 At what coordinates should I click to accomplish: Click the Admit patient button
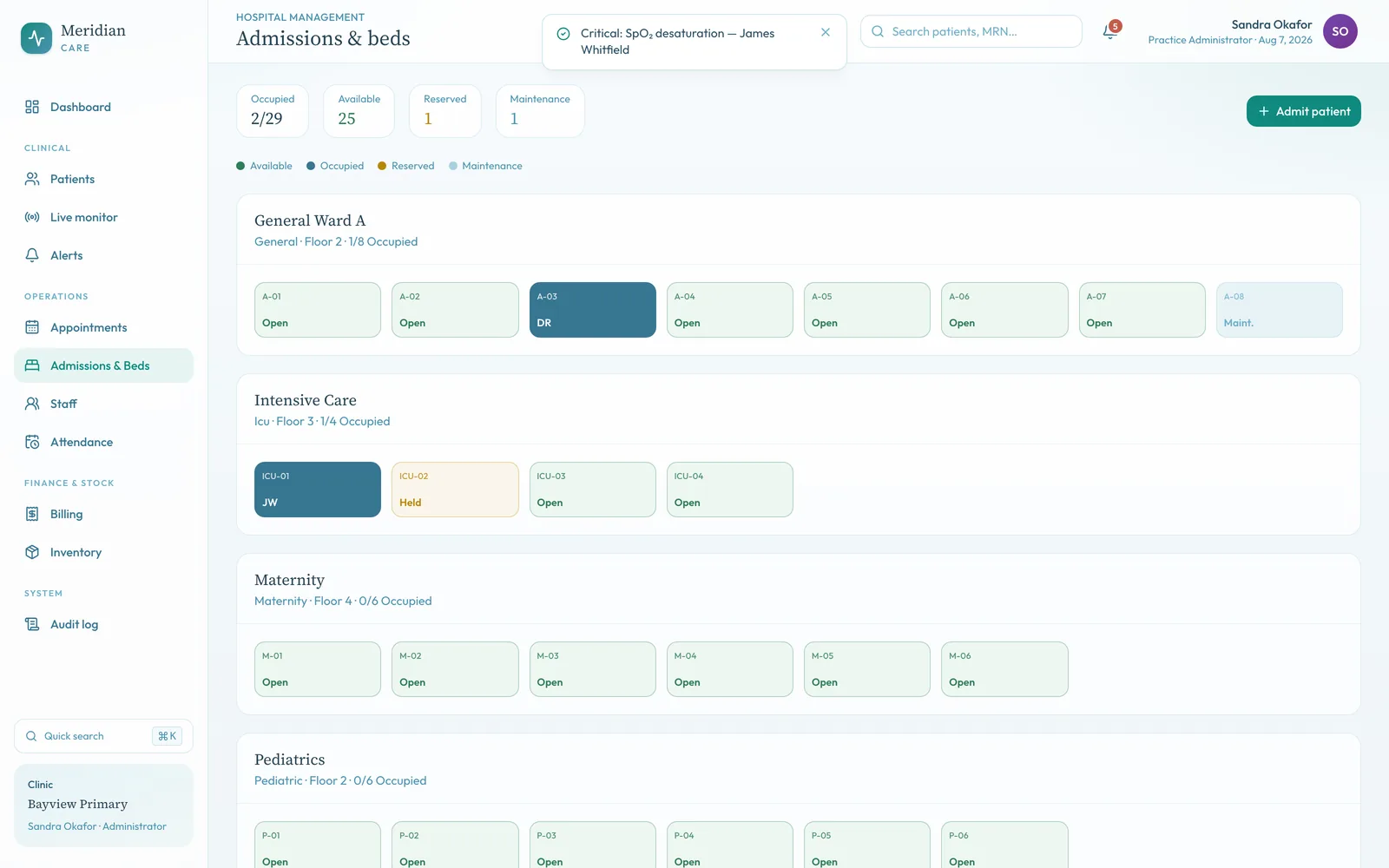1303,111
